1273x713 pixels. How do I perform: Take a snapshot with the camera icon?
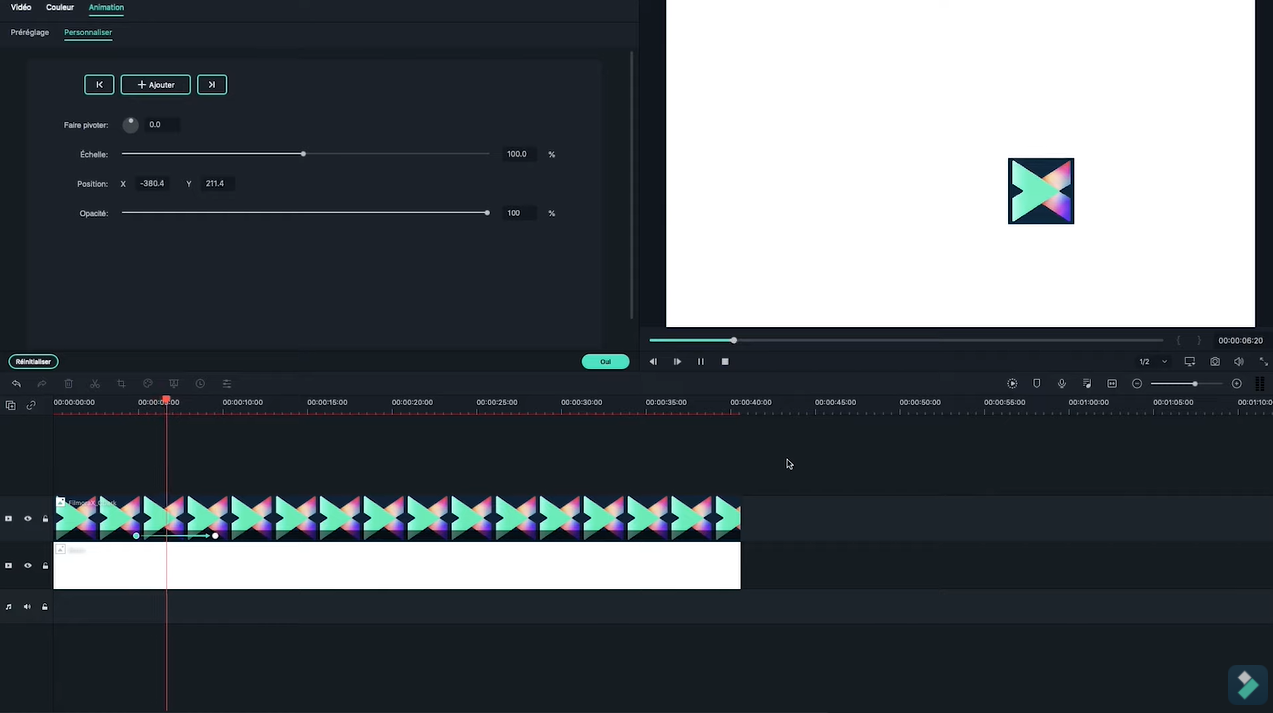click(1215, 362)
